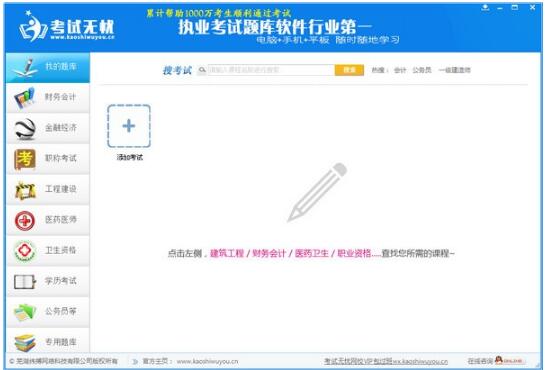This screenshot has height=370, width=546.
Task: Open official homepage www.kaoshiwuyou.cn link
Action: click(x=207, y=361)
